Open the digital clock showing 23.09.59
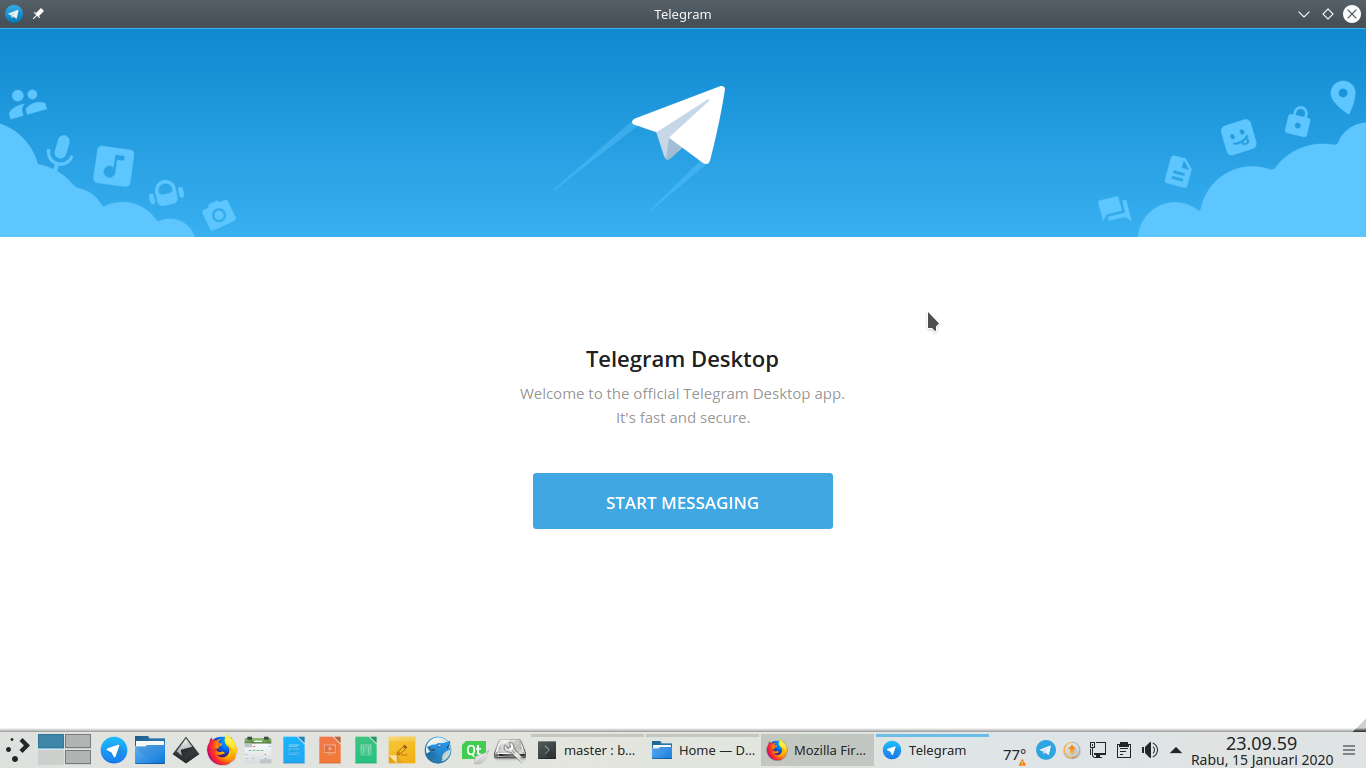 (1262, 751)
